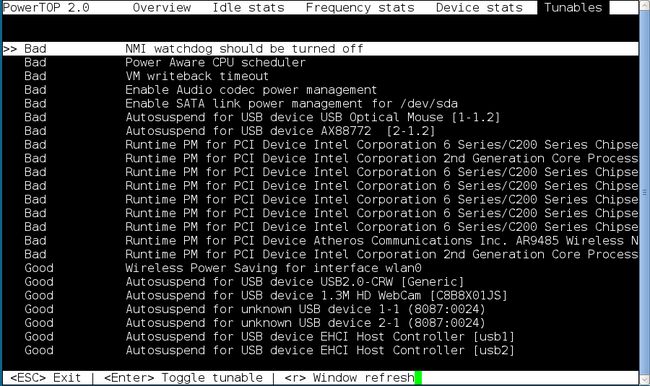The image size is (650, 386).
Task: Select Atheros AR9485 Wireless Runtime PM row
Action: (x=320, y=240)
